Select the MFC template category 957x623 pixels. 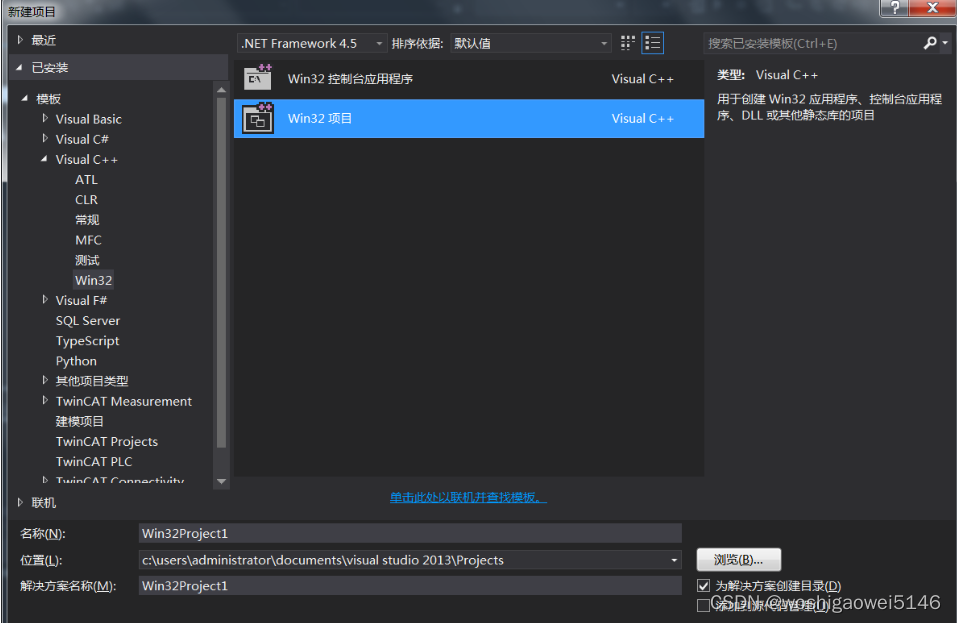pyautogui.click(x=88, y=240)
